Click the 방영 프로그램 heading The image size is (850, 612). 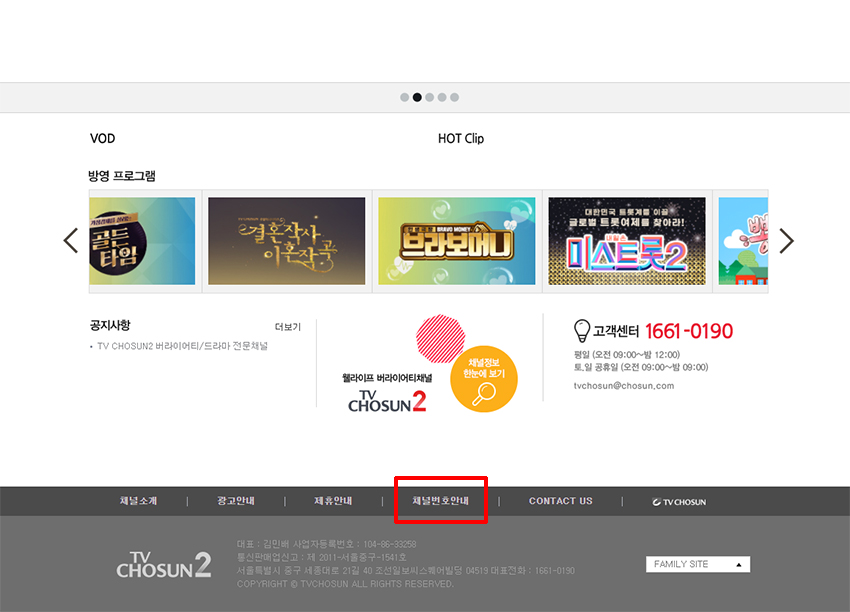(122, 176)
